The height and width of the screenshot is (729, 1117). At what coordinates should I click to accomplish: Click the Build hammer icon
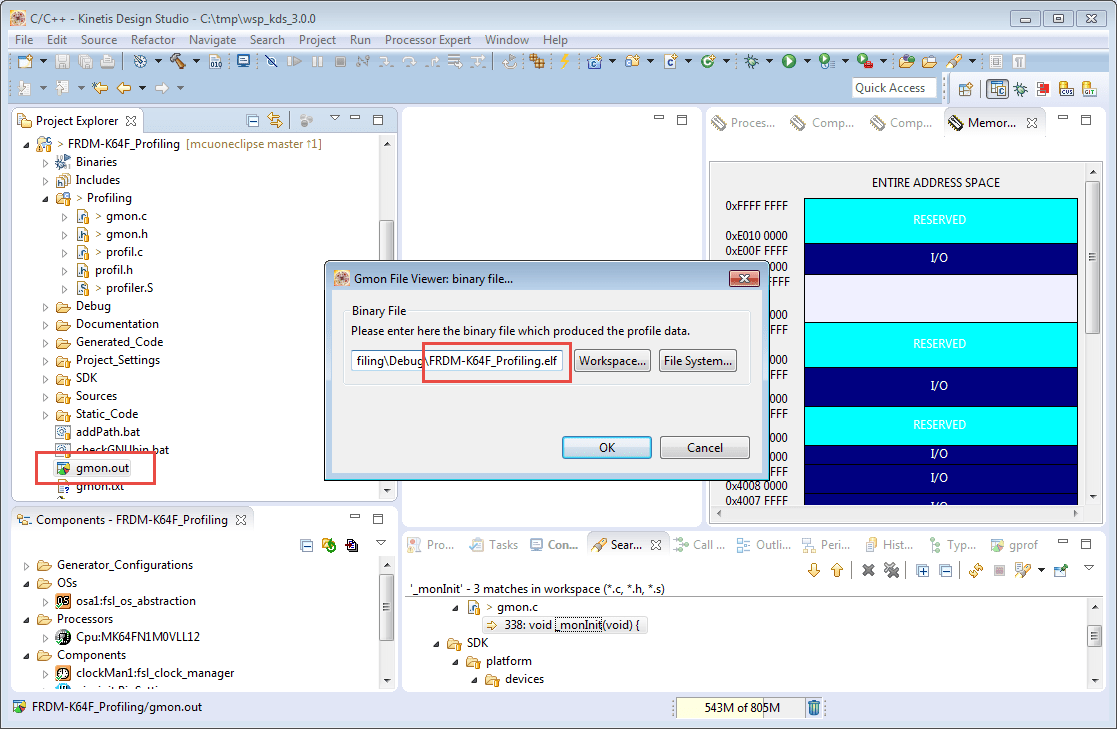(177, 61)
